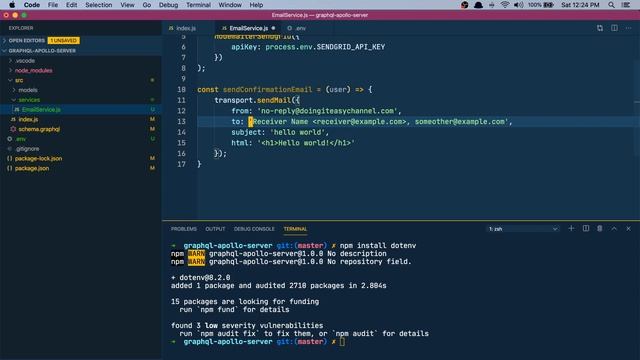
Task: Click the 'no-reply@doingiteasychannel.com' string
Action: pos(327,111)
